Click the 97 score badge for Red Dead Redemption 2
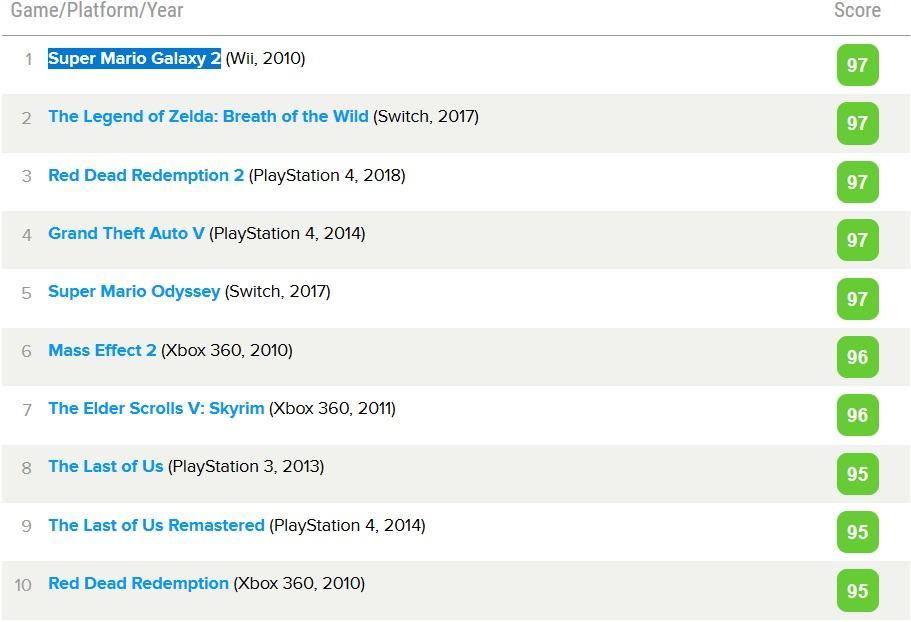Screen dimensions: 911x622 (858, 182)
